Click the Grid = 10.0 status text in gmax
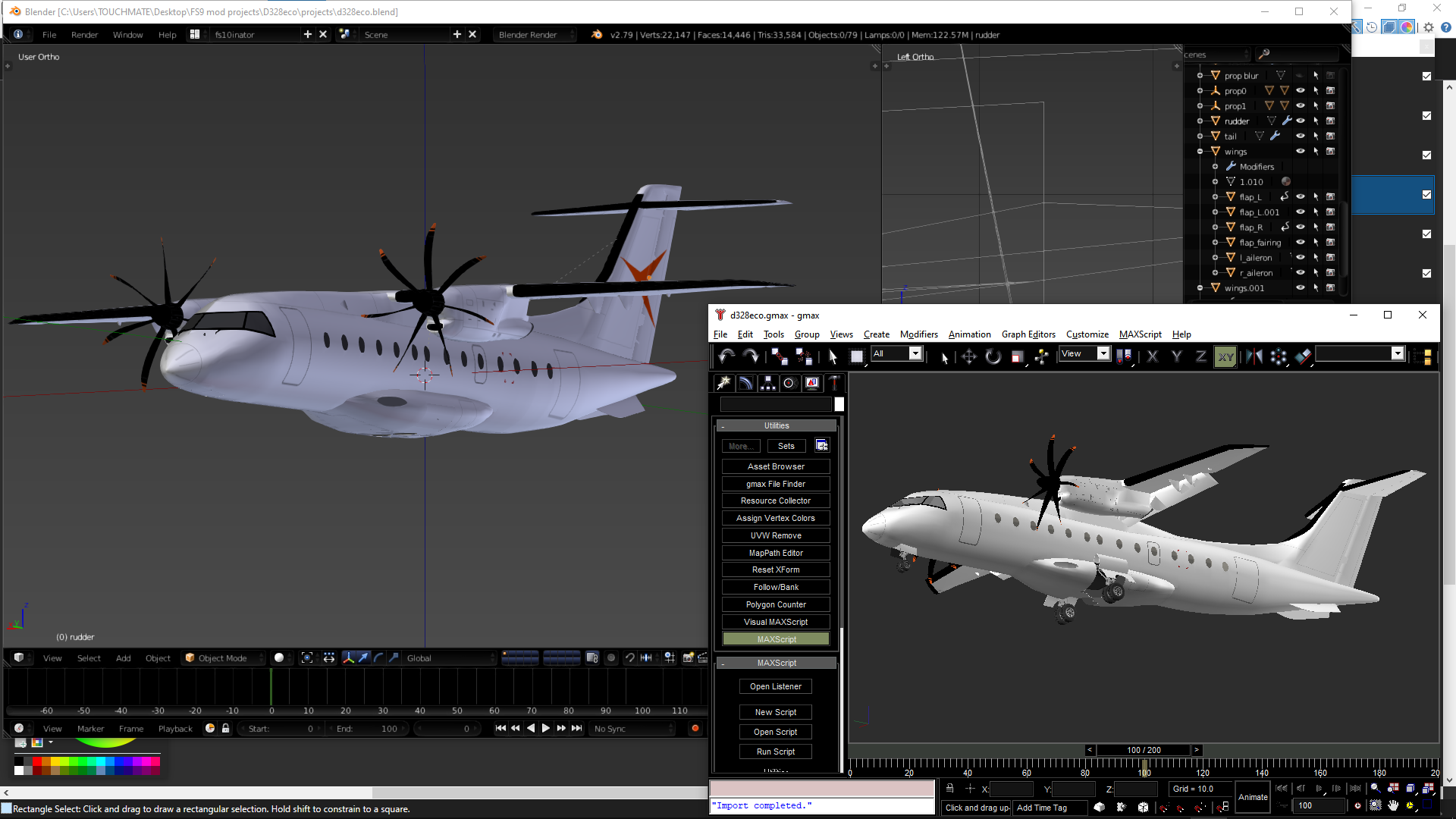The height and width of the screenshot is (819, 1456). coord(1193,789)
